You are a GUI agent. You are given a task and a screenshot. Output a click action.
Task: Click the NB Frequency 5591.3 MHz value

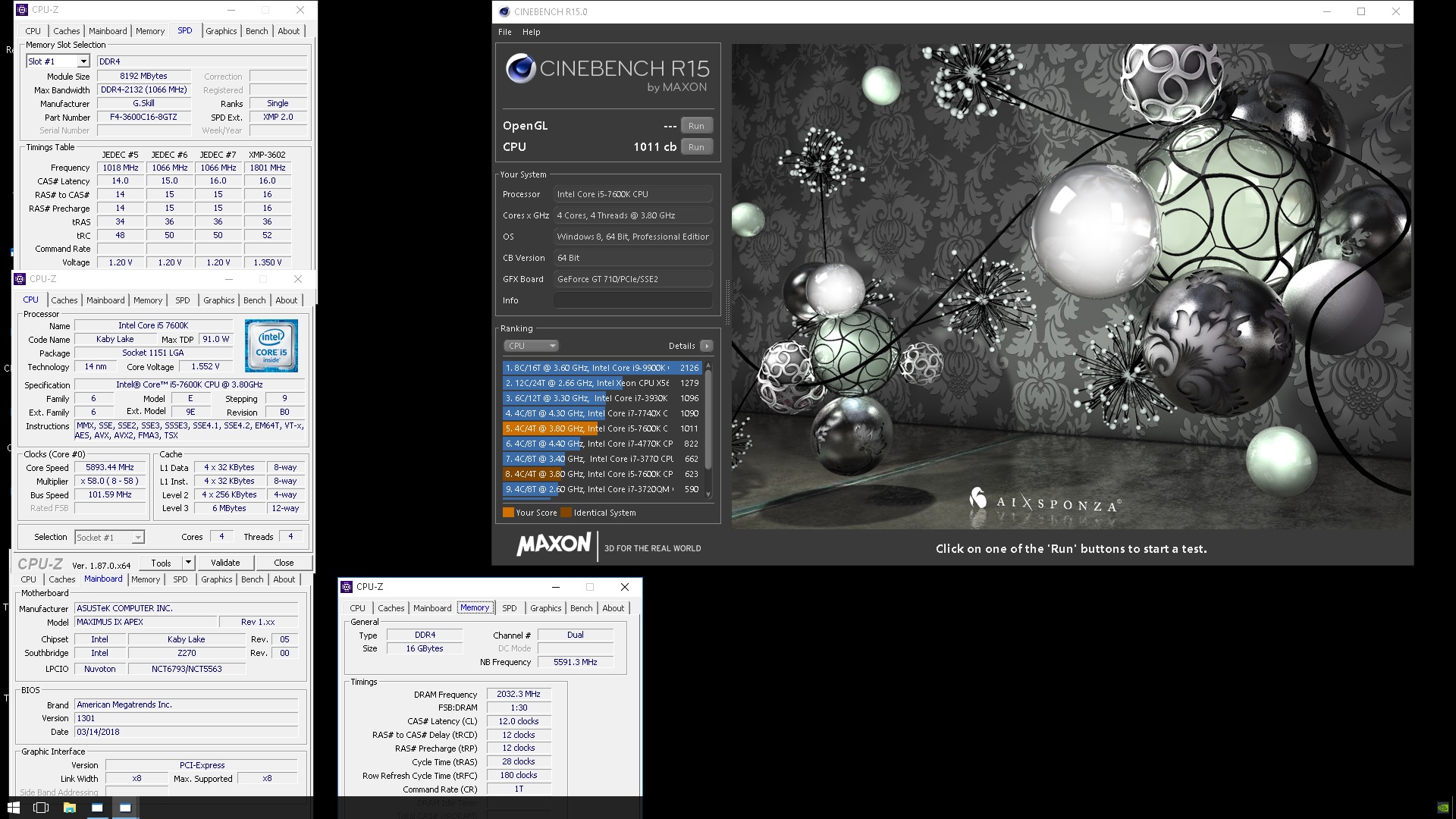[x=576, y=662]
